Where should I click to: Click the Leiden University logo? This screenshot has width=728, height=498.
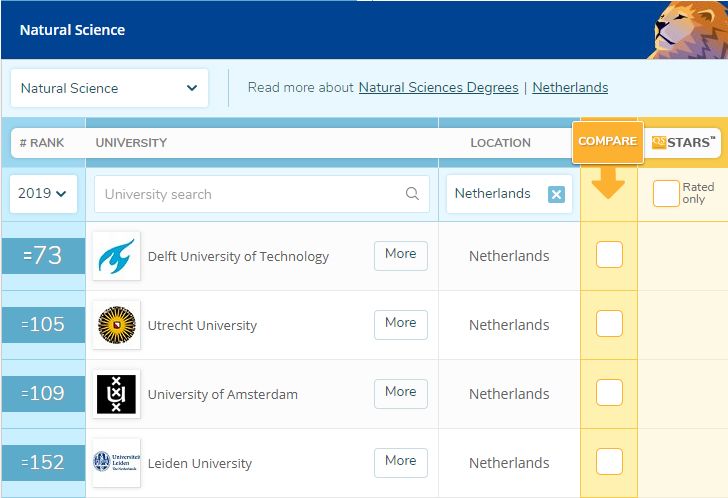117,463
